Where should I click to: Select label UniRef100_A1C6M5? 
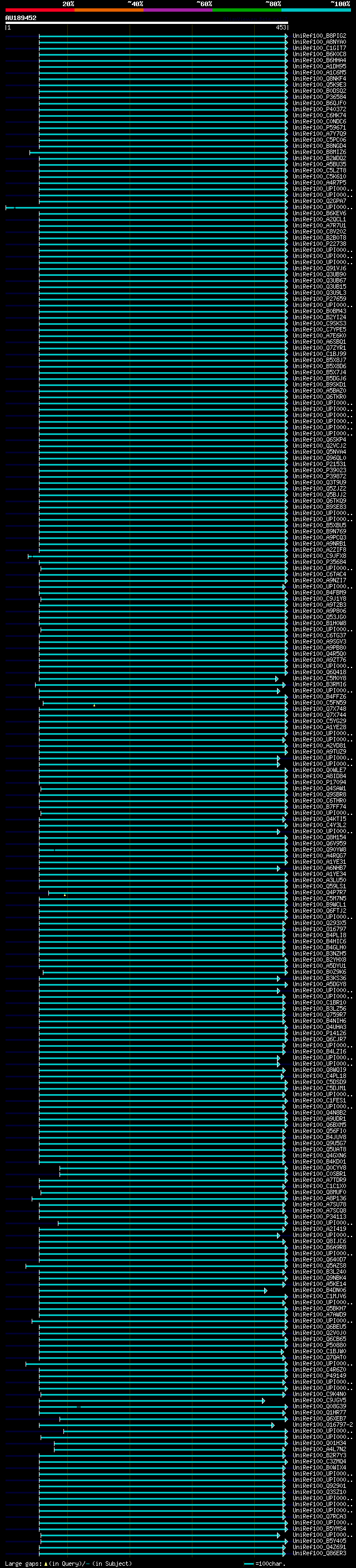click(319, 73)
